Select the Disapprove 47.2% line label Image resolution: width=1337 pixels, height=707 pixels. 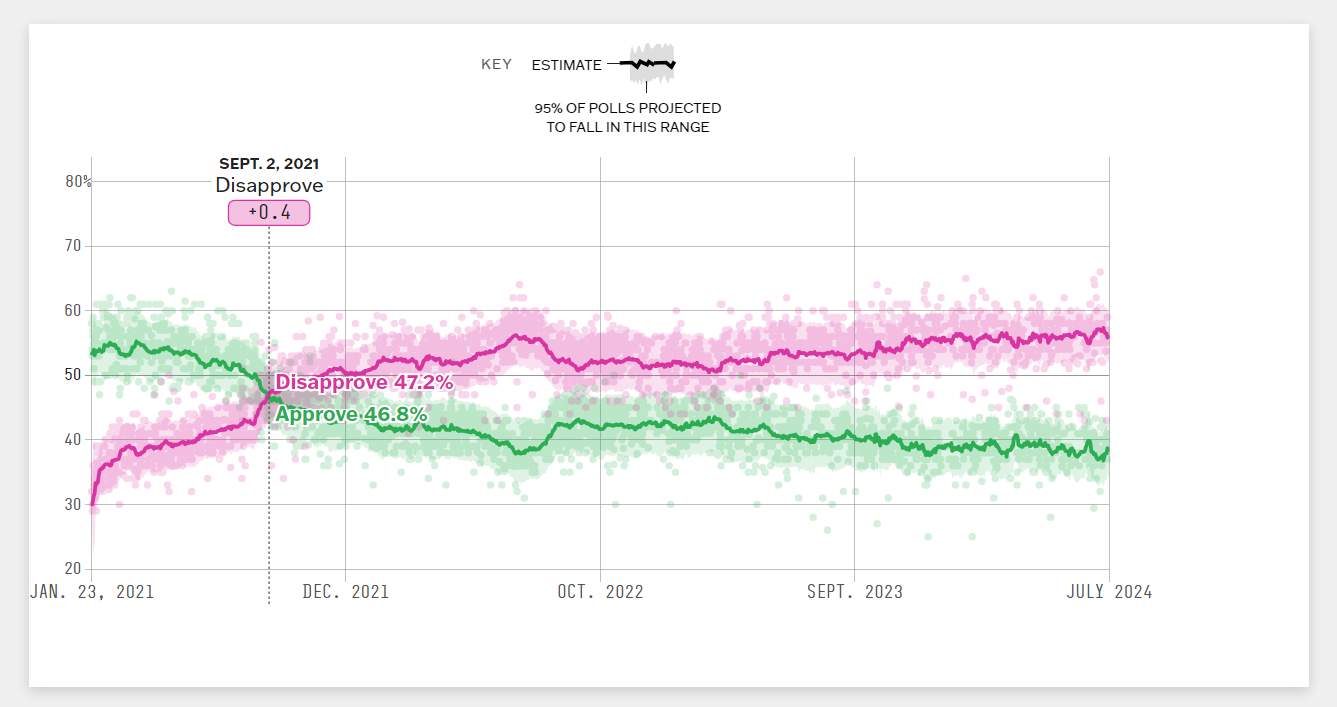coord(364,382)
